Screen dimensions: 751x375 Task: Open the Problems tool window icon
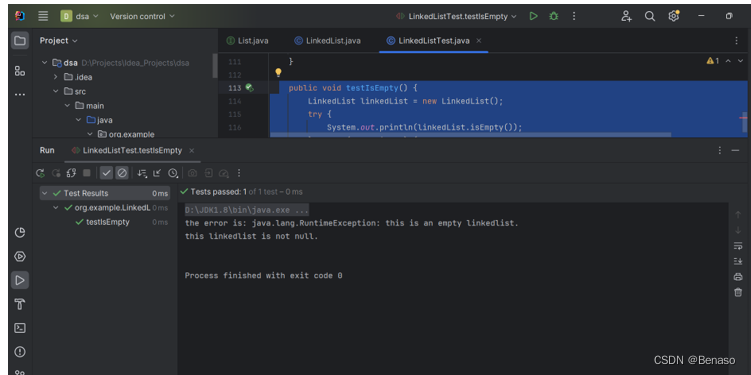20,352
